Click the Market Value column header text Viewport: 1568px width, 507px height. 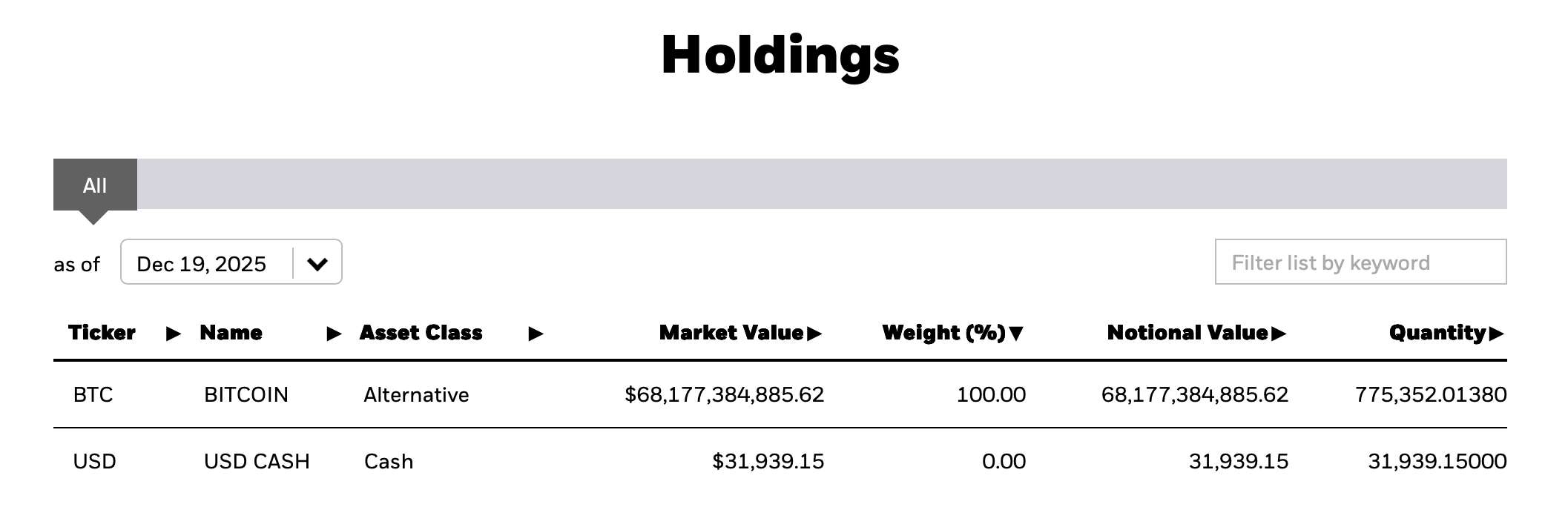pyautogui.click(x=731, y=333)
